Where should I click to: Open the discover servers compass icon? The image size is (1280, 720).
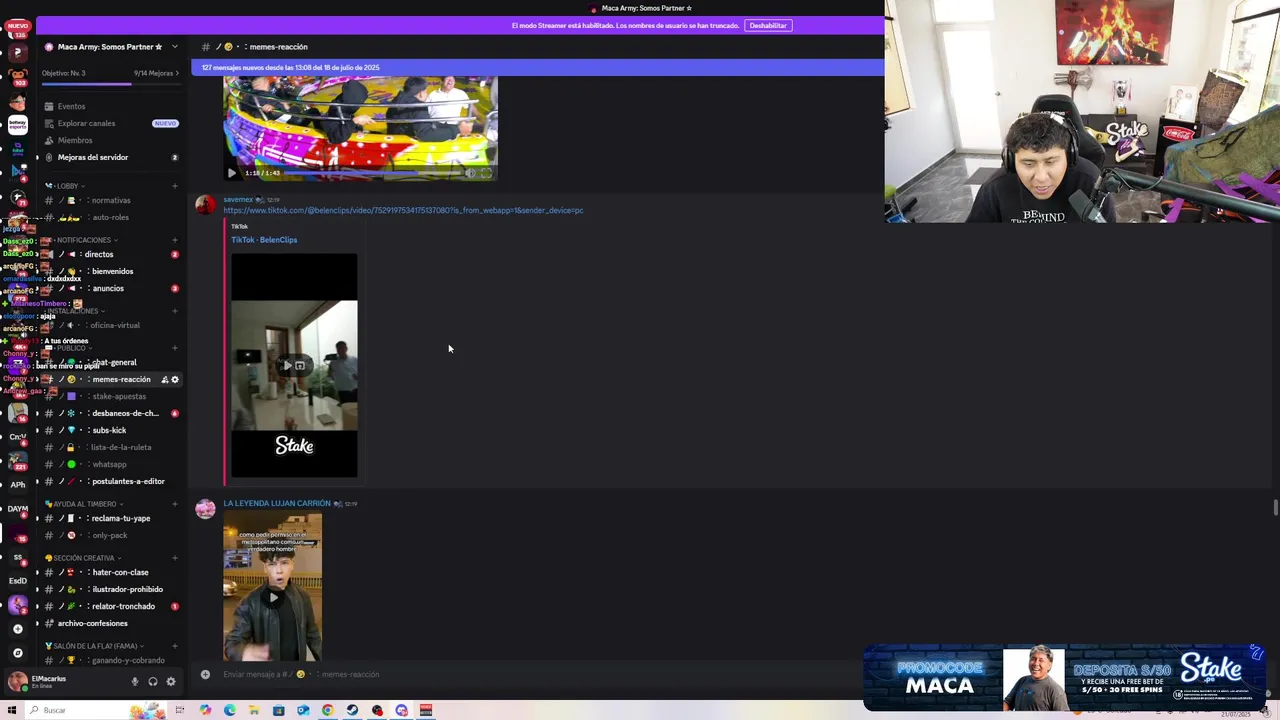(x=17, y=653)
